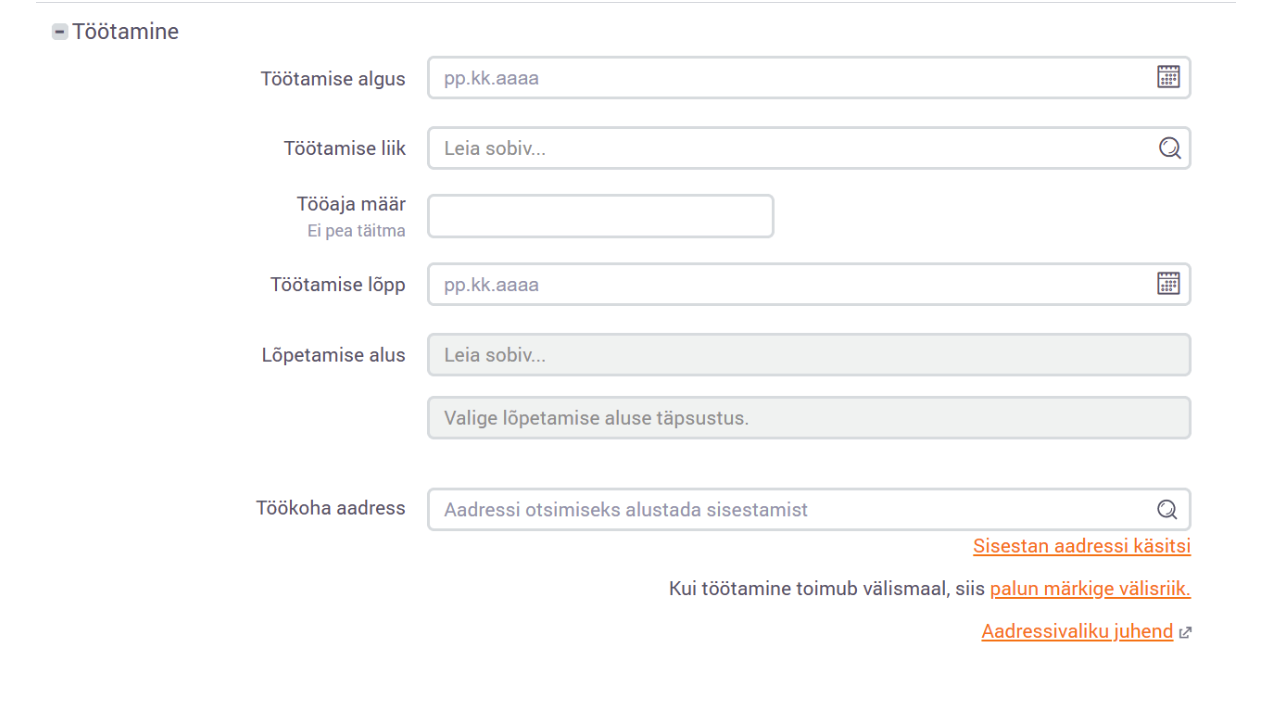The image size is (1284, 706).
Task: Open the Aadressivaliku juhend guide link
Action: 1077,632
